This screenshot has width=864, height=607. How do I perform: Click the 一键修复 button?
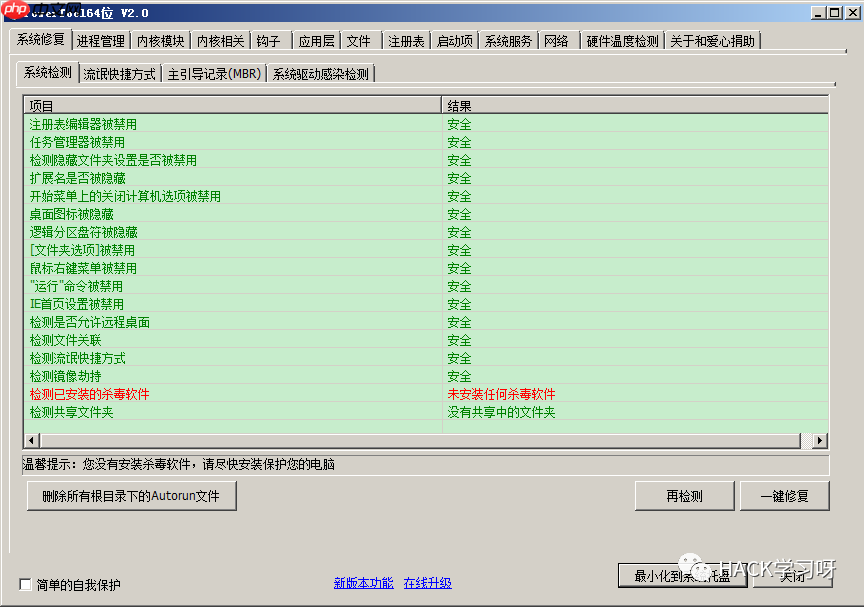[x=785, y=495]
